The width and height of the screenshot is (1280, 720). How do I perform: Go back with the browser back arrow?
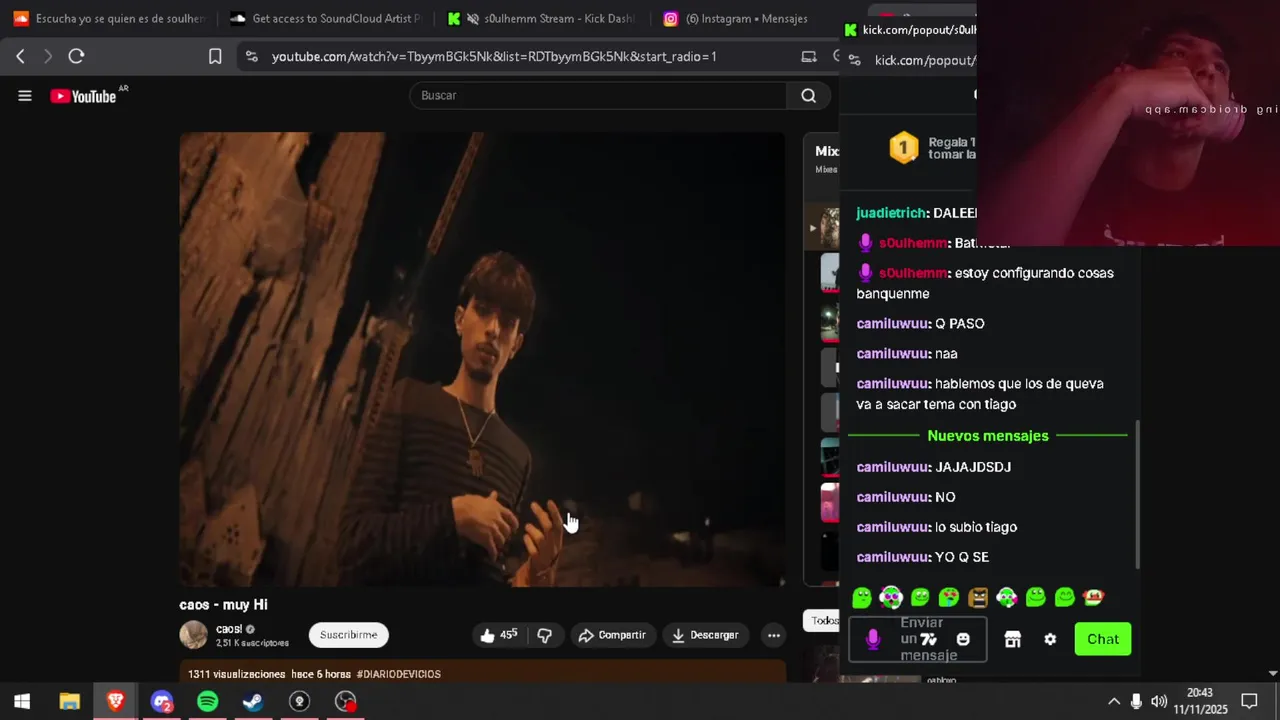(20, 56)
